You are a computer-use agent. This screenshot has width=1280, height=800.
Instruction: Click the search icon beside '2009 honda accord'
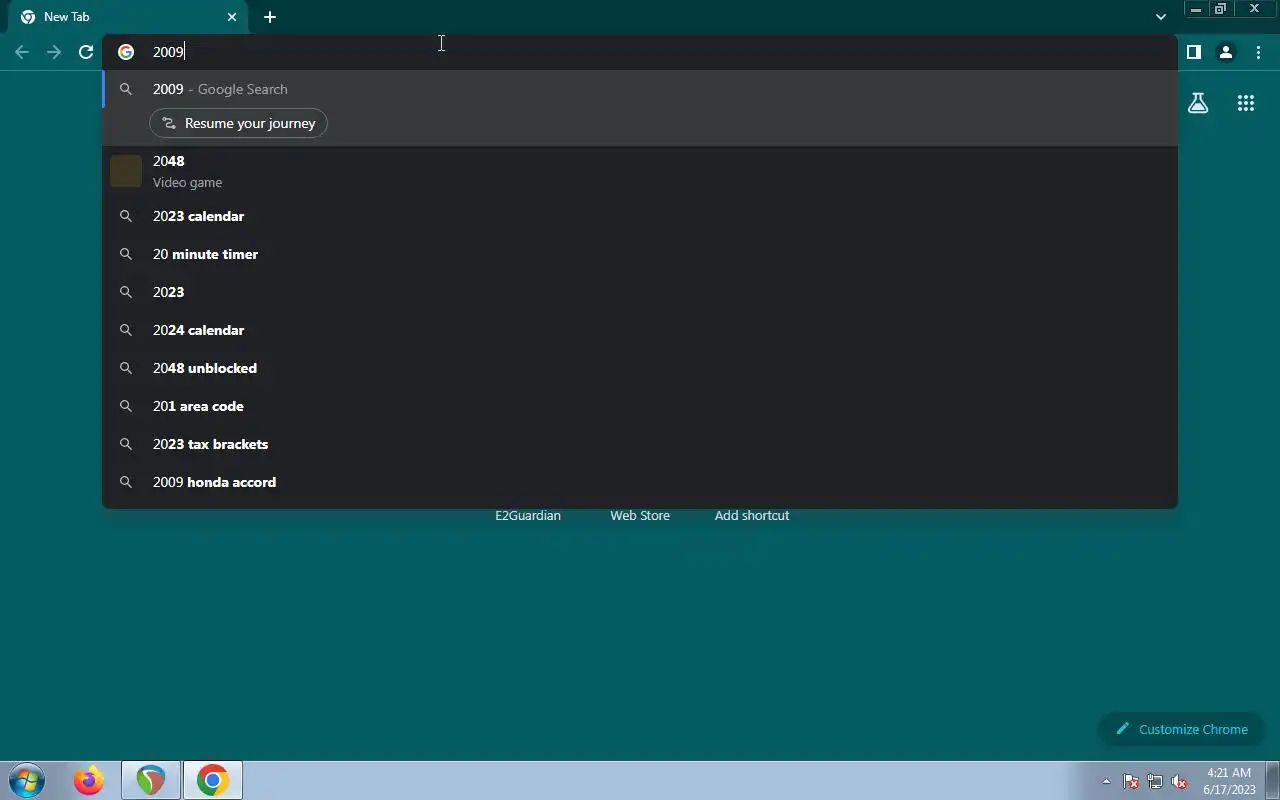126,482
